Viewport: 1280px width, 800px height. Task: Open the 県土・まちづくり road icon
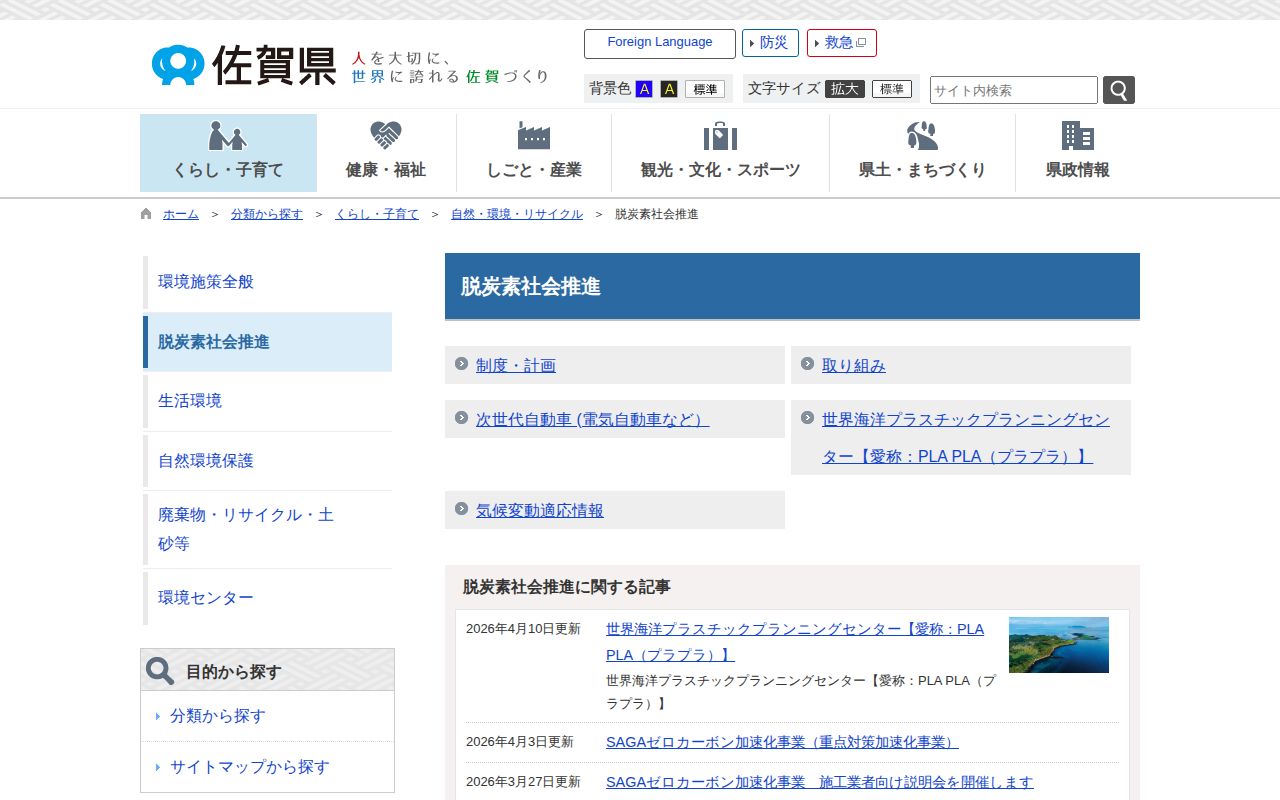tap(922, 136)
